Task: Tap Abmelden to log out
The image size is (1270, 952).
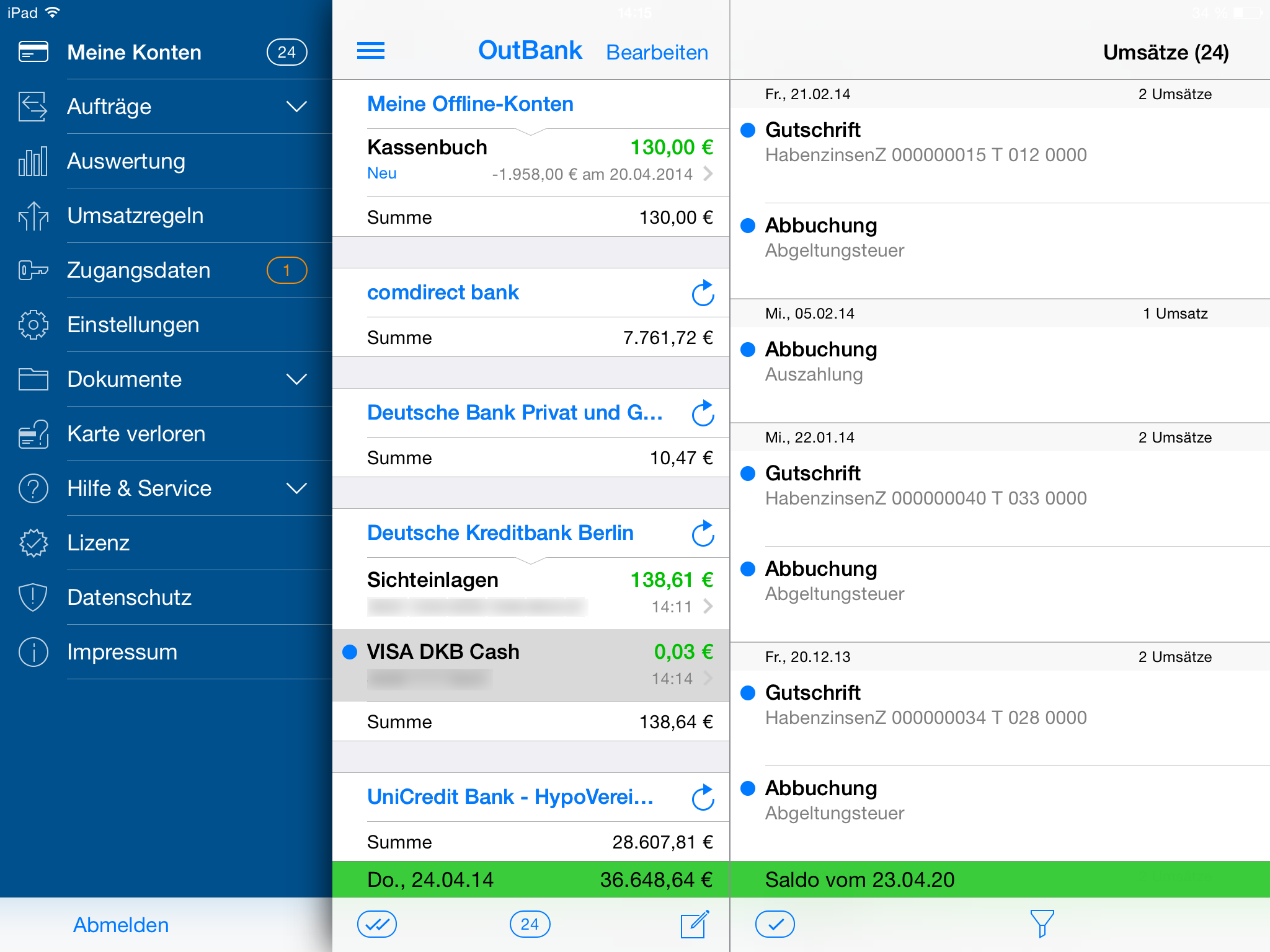Action: coord(121,925)
